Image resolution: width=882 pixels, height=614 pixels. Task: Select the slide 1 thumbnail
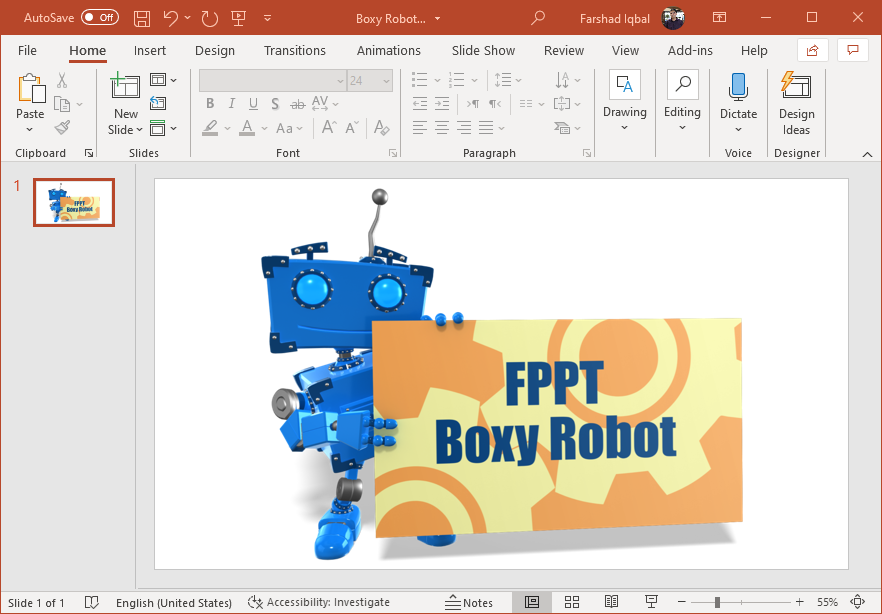click(73, 202)
